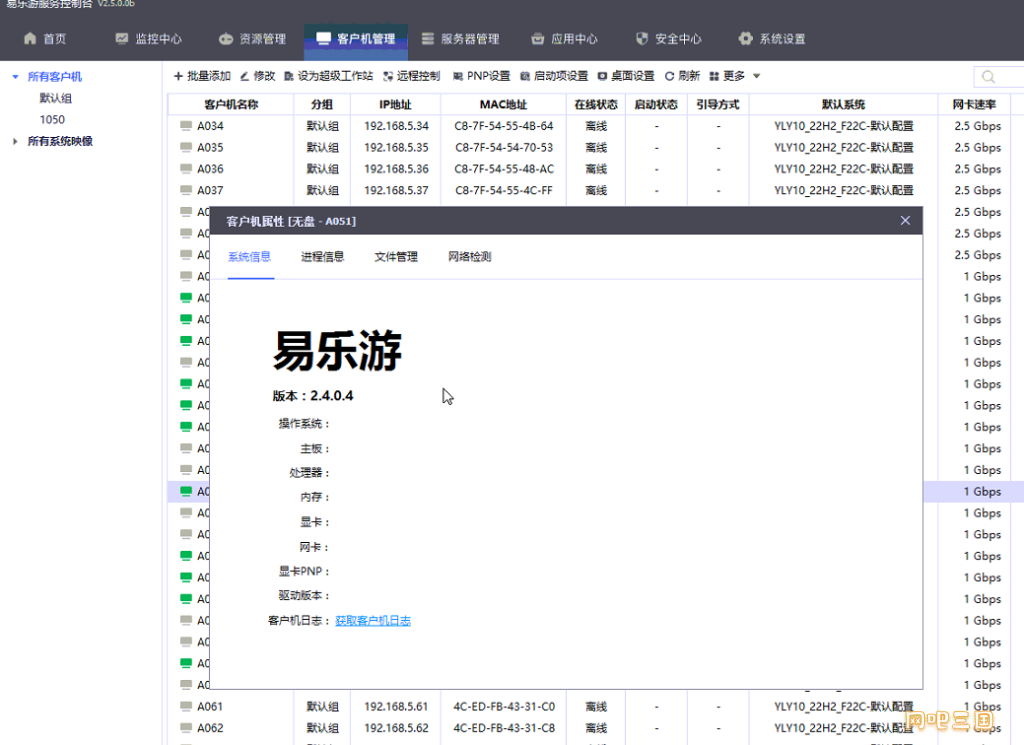The image size is (1024, 745).
Task: Click the computer icon of client A037
Action: point(186,190)
